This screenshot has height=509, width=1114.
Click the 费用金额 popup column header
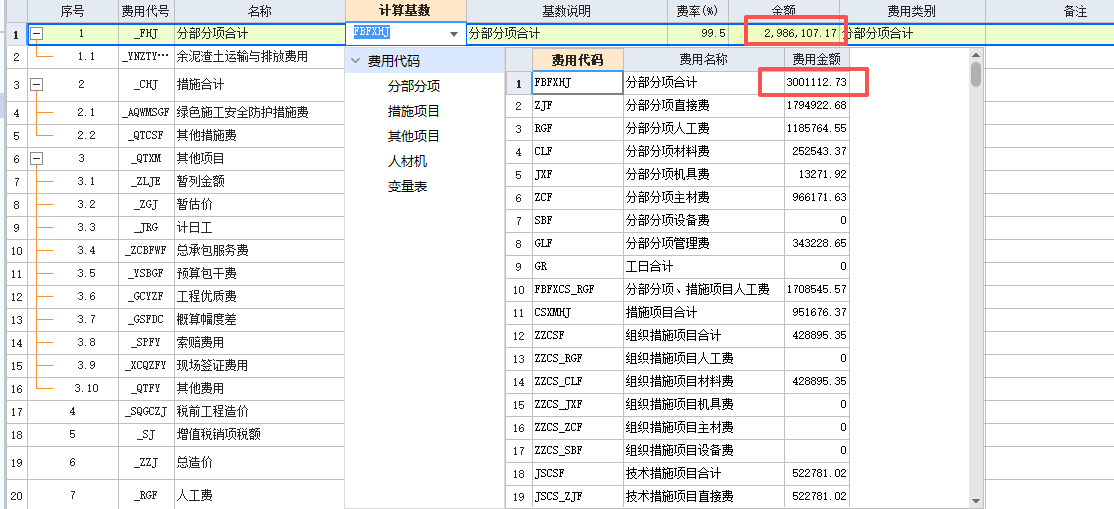(x=816, y=60)
